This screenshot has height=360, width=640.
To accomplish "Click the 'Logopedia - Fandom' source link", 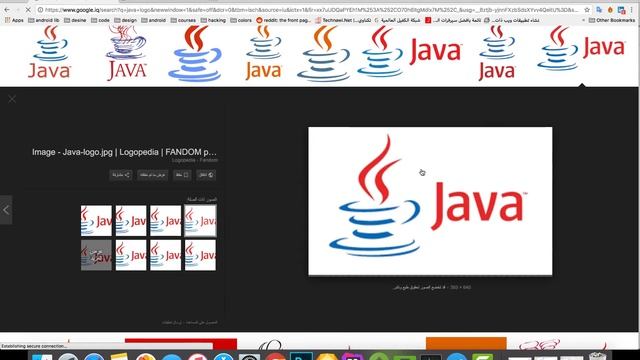I will pos(195,160).
